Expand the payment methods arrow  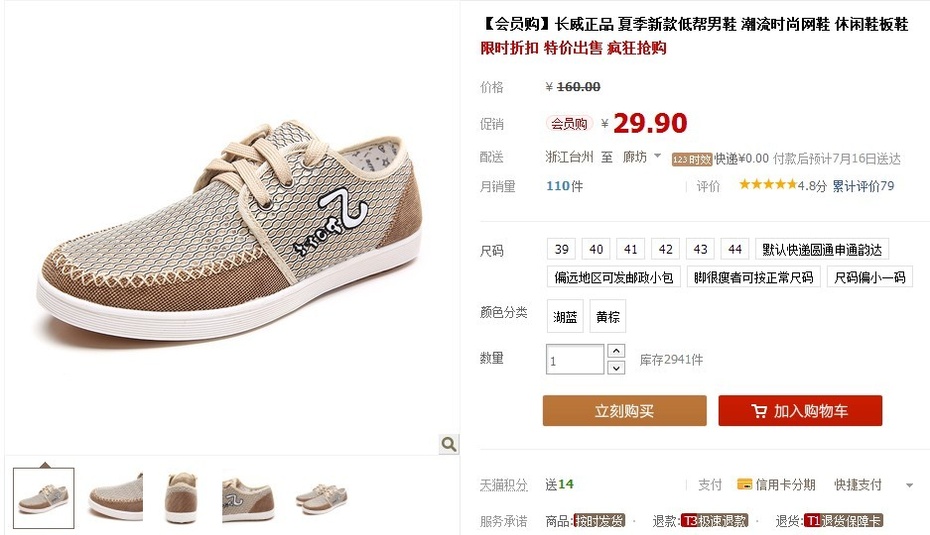[909, 485]
